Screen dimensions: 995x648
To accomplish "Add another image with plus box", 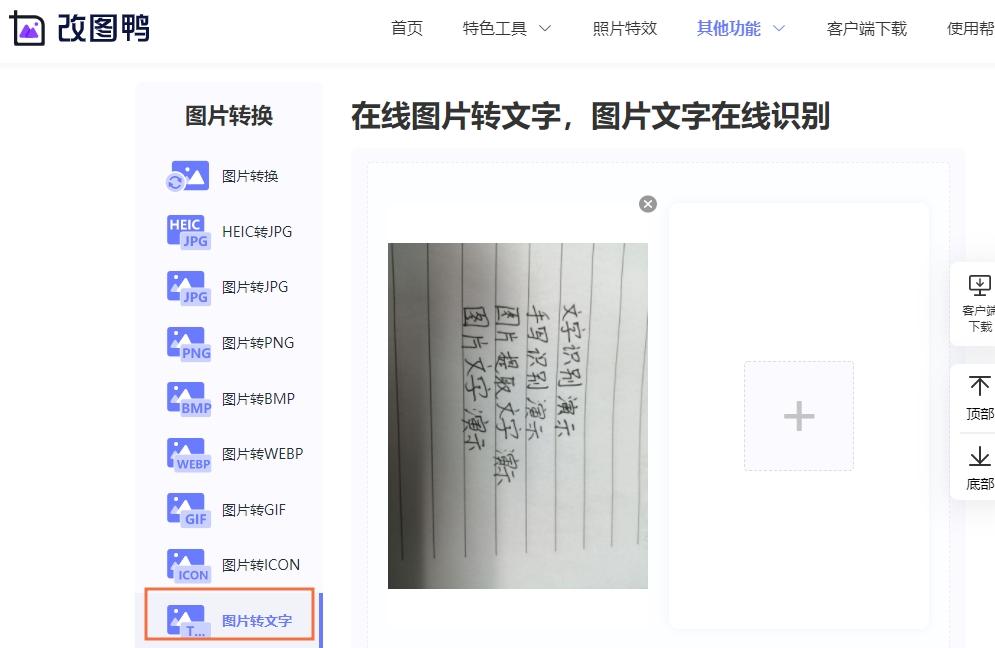I will click(x=799, y=416).
